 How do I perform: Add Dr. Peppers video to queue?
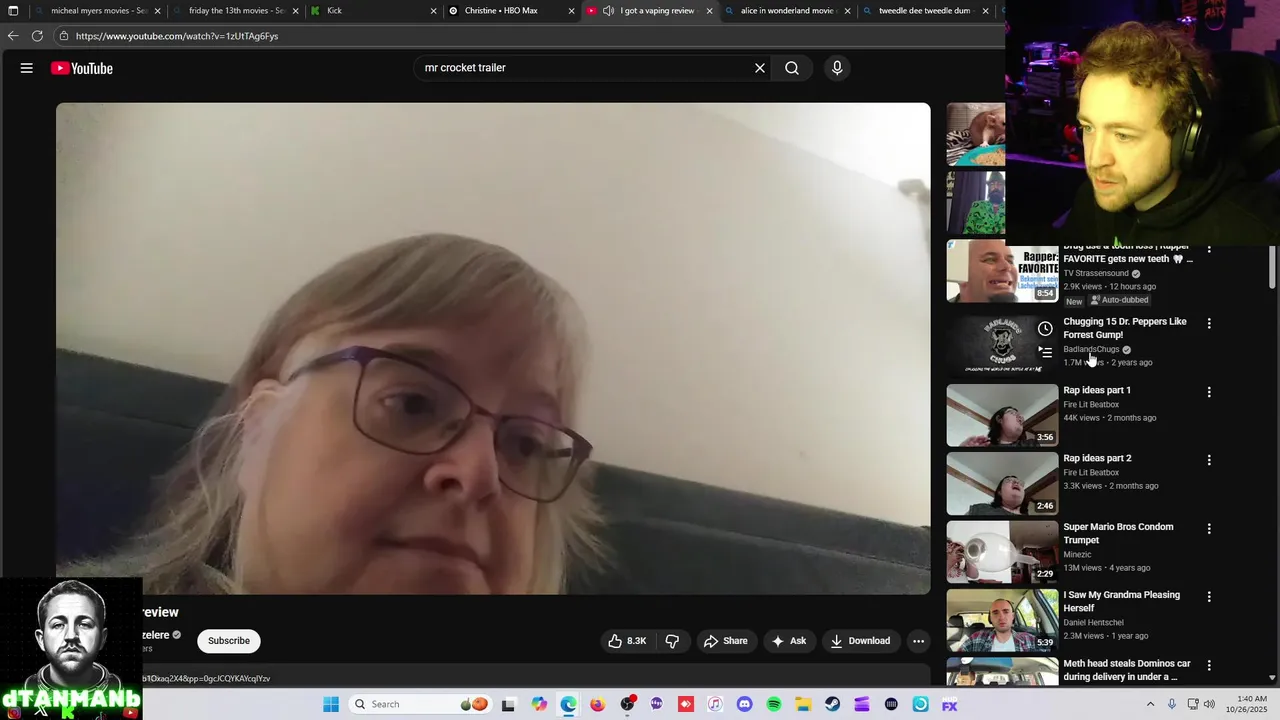1045,352
